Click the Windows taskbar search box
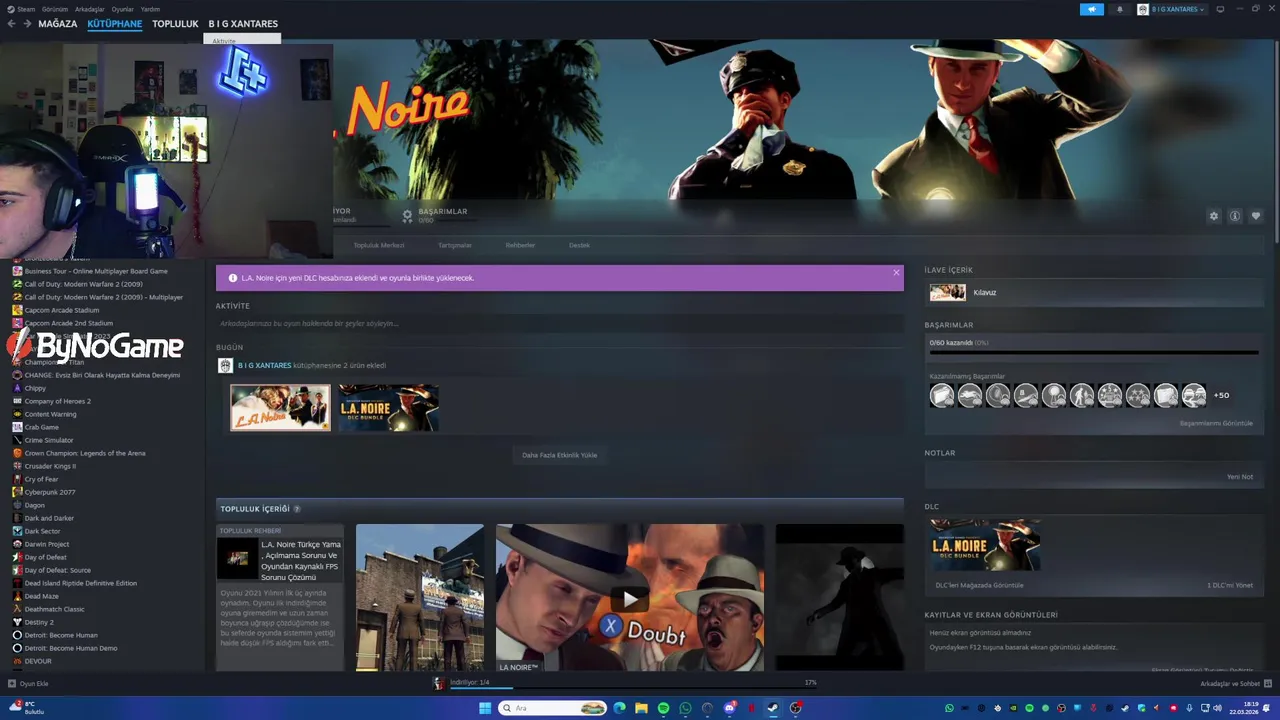The width and height of the screenshot is (1280, 720). coord(554,708)
